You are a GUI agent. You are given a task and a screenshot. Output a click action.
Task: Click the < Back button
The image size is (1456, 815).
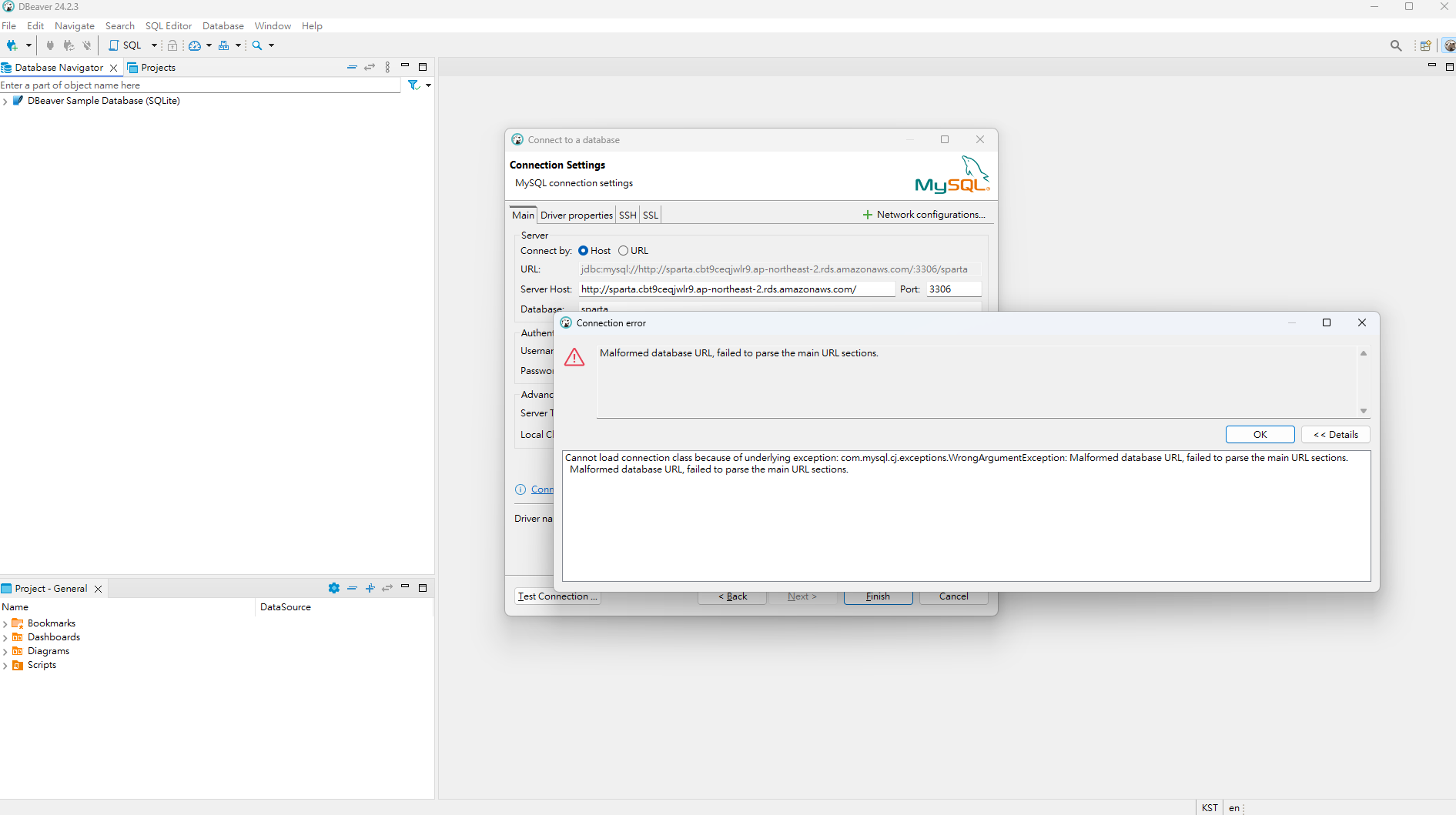pos(732,597)
